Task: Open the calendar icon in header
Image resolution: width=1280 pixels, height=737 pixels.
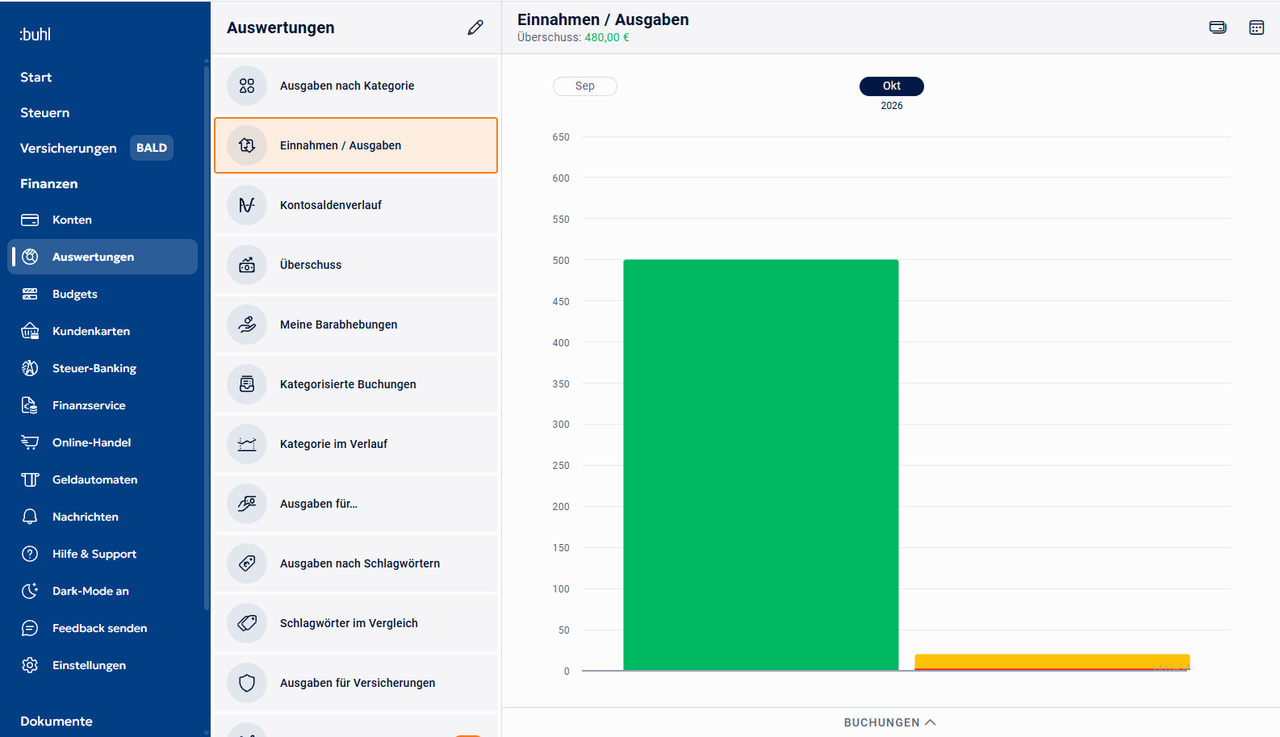Action: click(1257, 27)
